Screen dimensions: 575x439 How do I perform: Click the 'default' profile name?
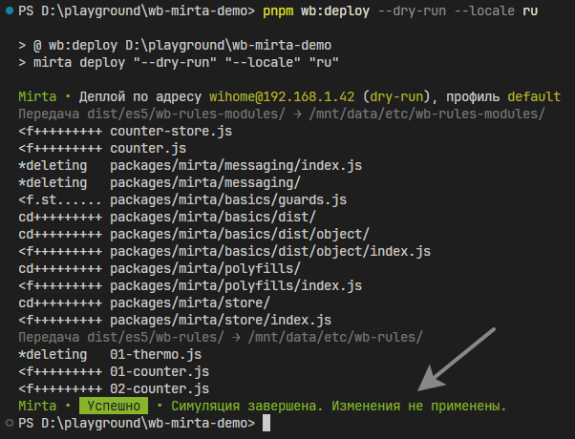point(534,97)
